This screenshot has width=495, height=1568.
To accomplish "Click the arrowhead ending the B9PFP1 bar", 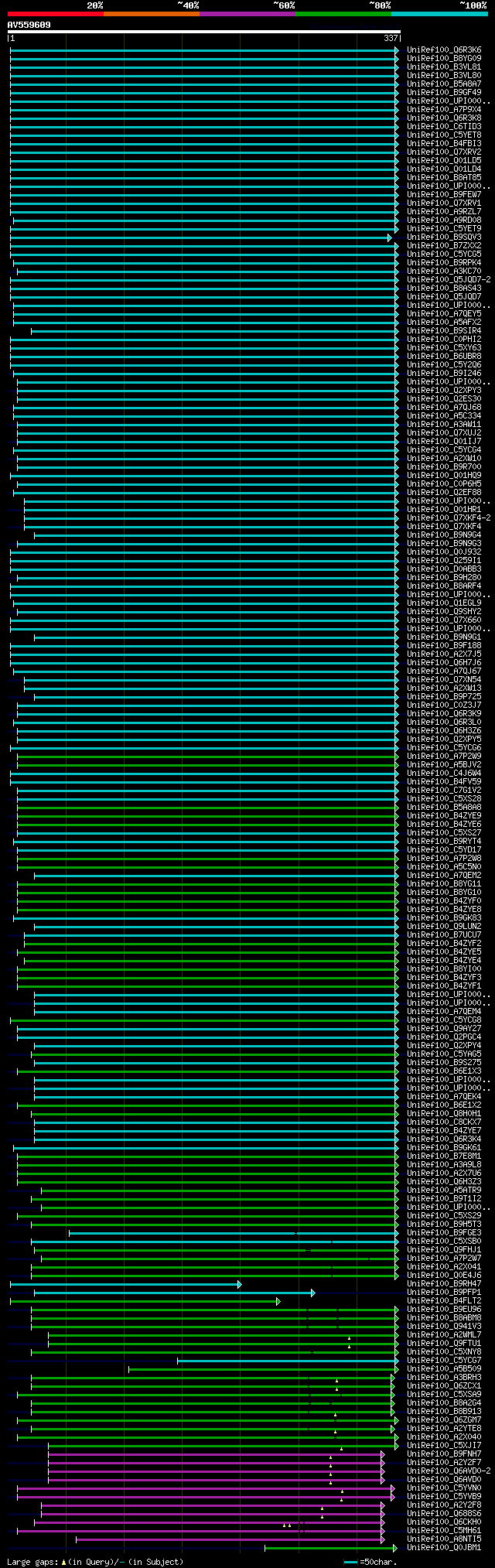I will tap(312, 1293).
